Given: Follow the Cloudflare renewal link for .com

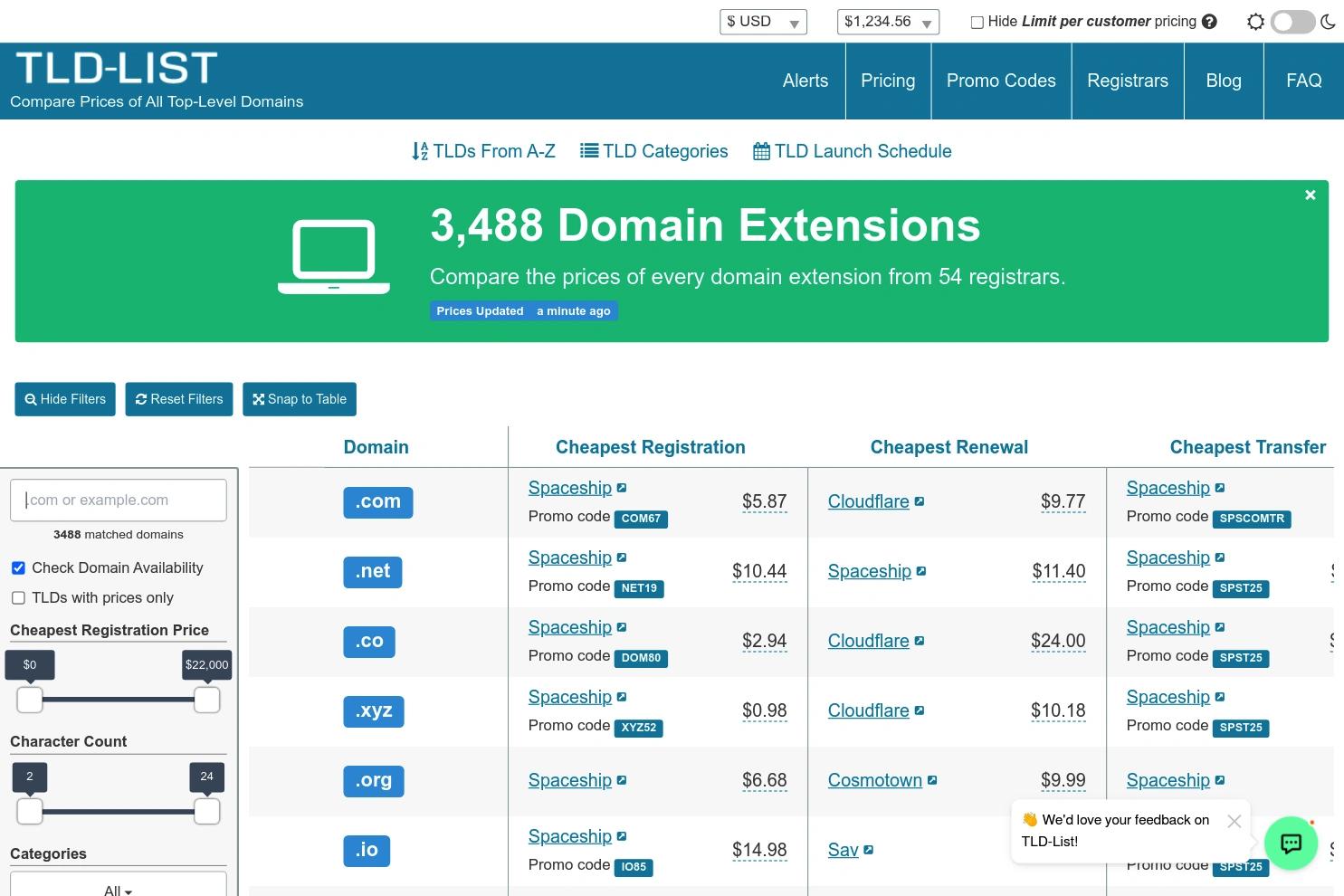Looking at the screenshot, I should click(x=867, y=500).
